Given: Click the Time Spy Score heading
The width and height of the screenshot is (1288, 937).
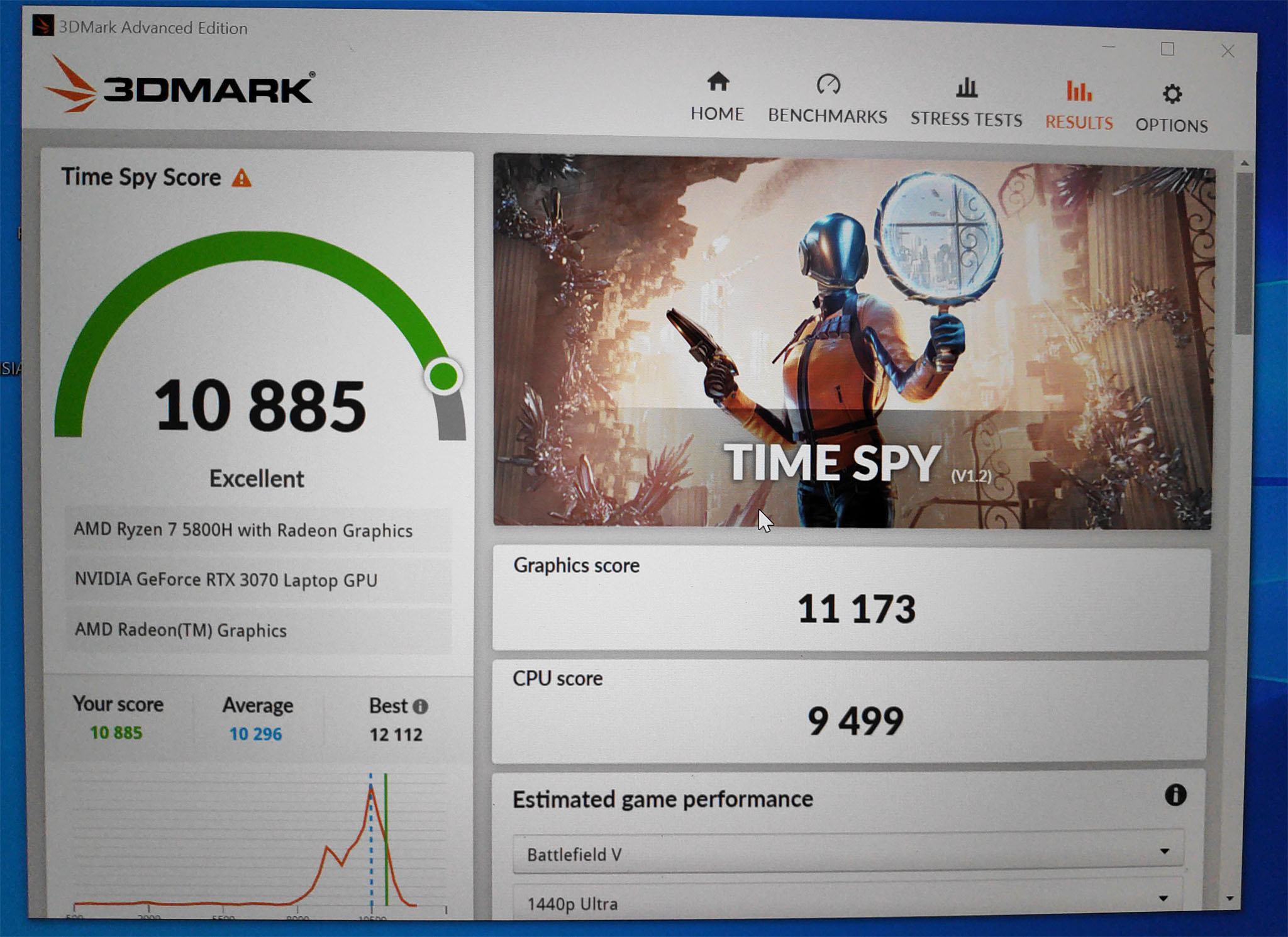Looking at the screenshot, I should point(141,177).
